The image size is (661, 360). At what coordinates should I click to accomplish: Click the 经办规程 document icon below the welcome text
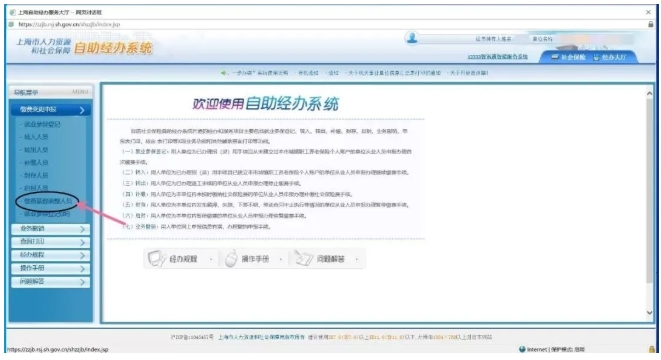156,258
